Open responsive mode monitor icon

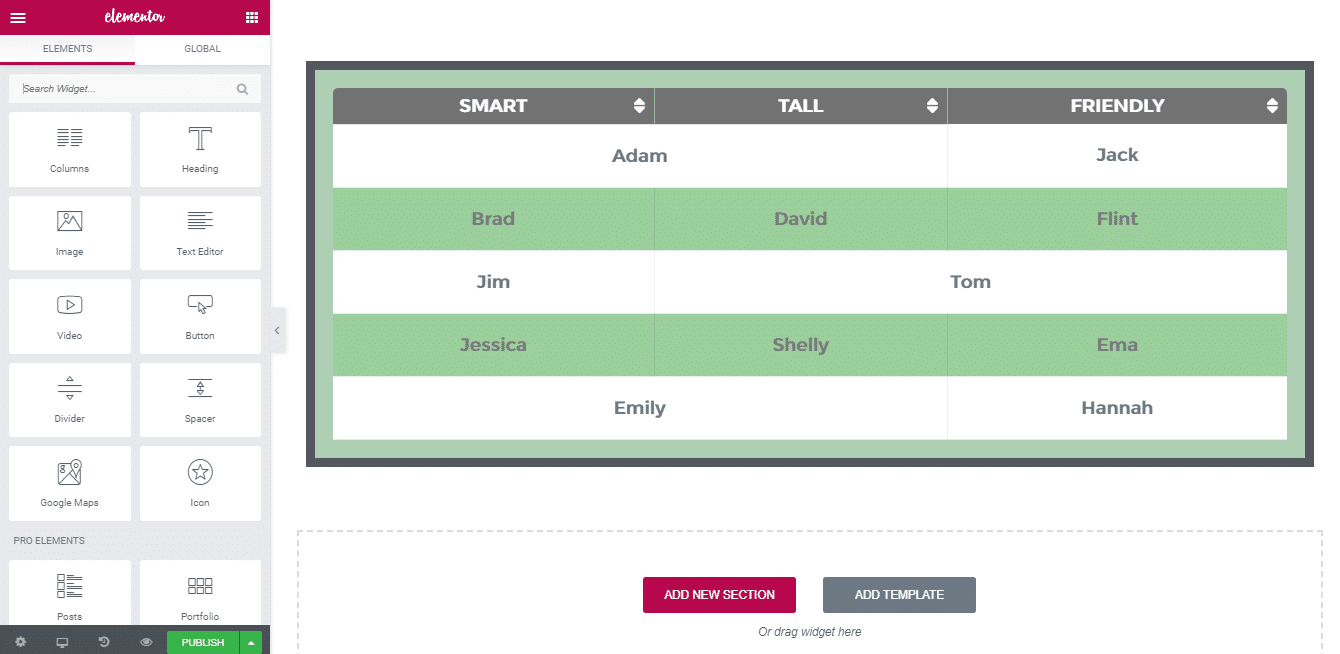62,642
